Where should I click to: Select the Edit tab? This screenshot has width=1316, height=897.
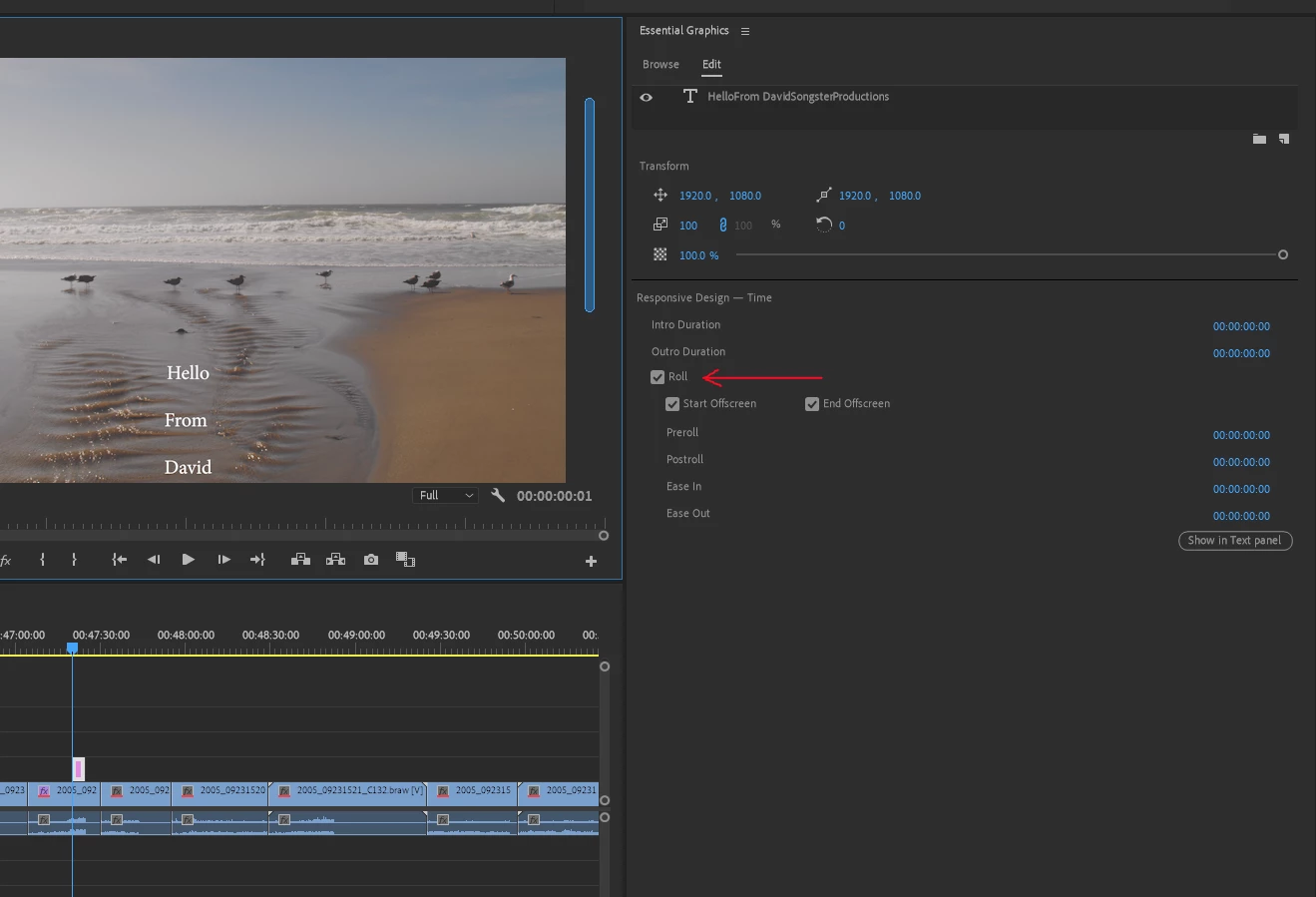711,65
